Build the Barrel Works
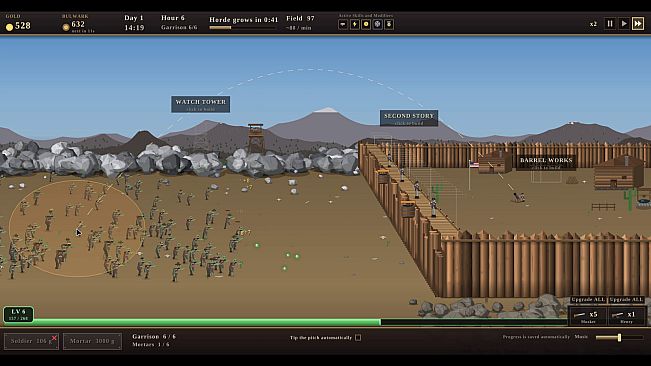 [x=546, y=163]
